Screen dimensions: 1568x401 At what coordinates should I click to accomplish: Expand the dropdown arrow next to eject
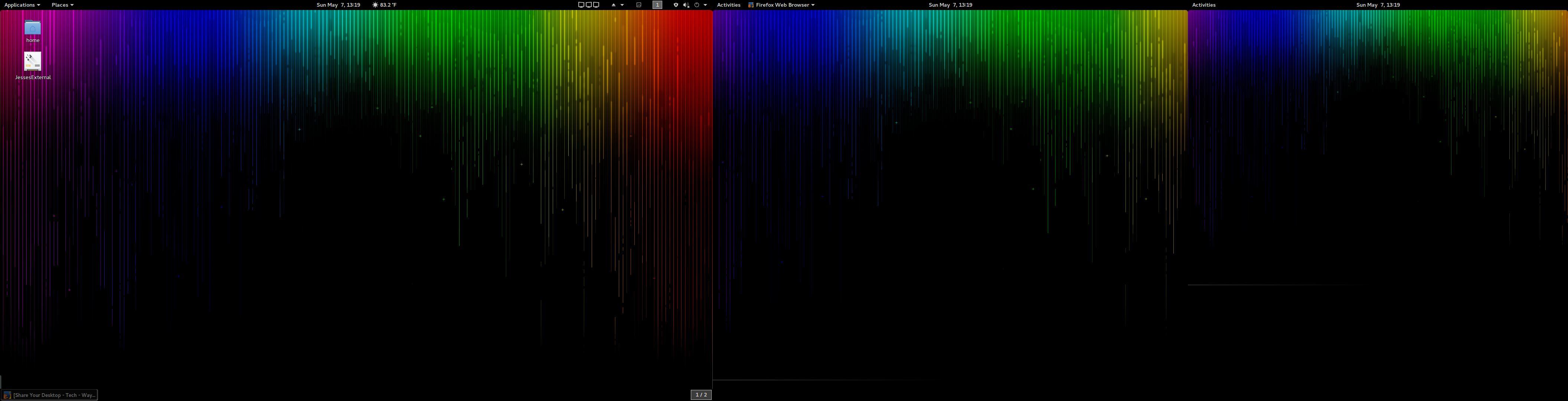[622, 5]
